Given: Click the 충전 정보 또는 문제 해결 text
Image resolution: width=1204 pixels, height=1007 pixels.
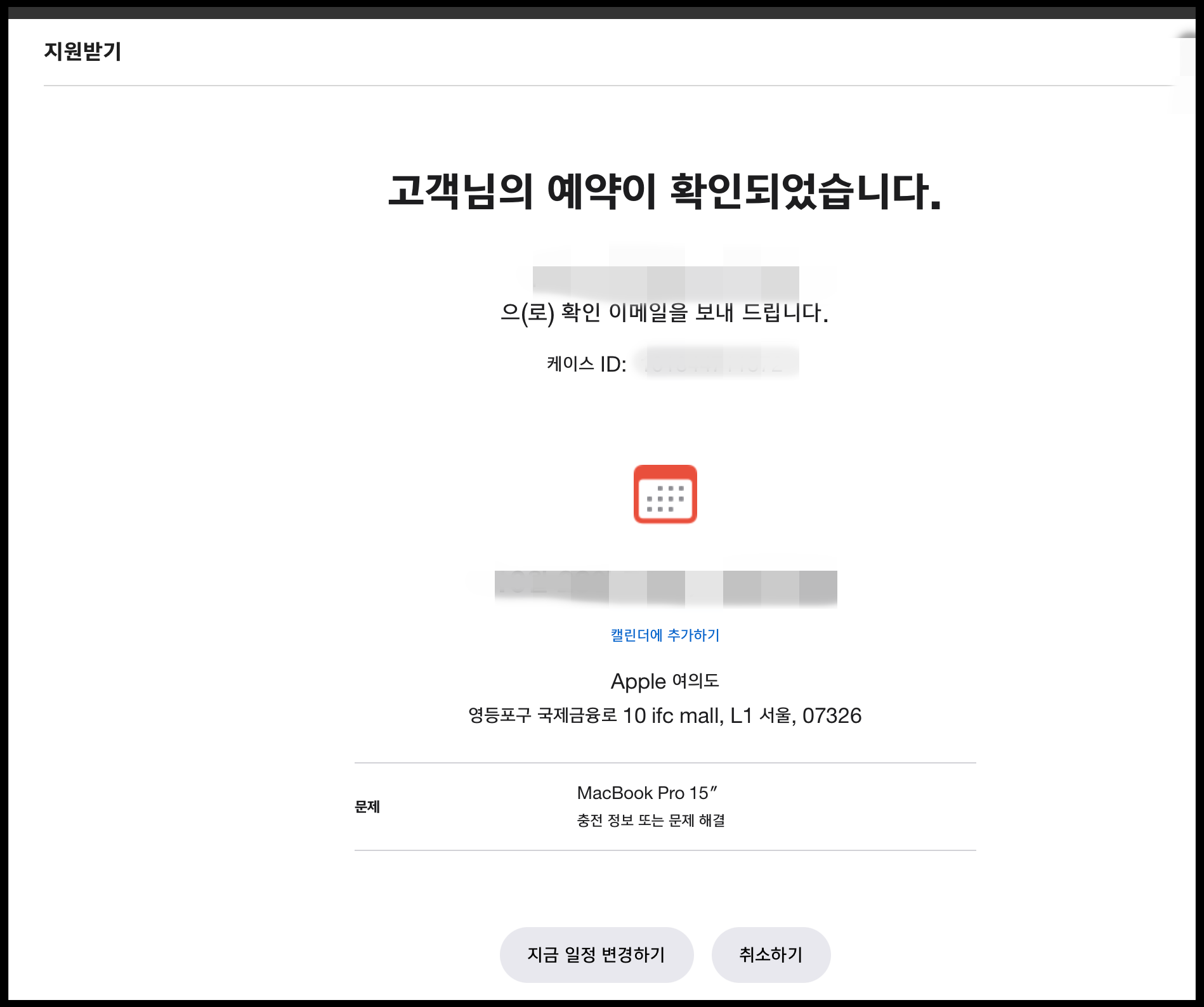Looking at the screenshot, I should coord(651,821).
